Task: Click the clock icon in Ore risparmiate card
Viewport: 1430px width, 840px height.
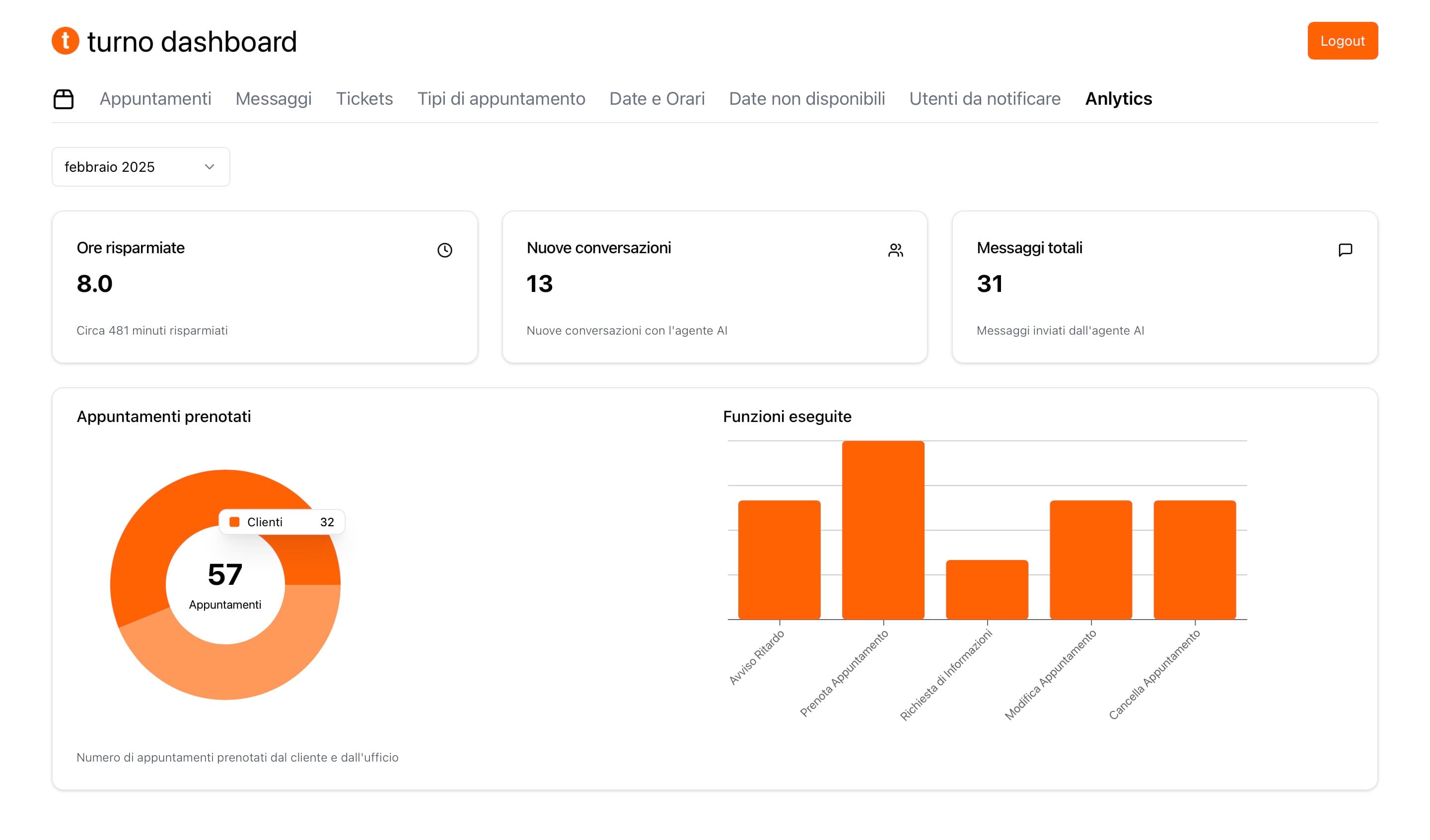Action: (x=445, y=250)
